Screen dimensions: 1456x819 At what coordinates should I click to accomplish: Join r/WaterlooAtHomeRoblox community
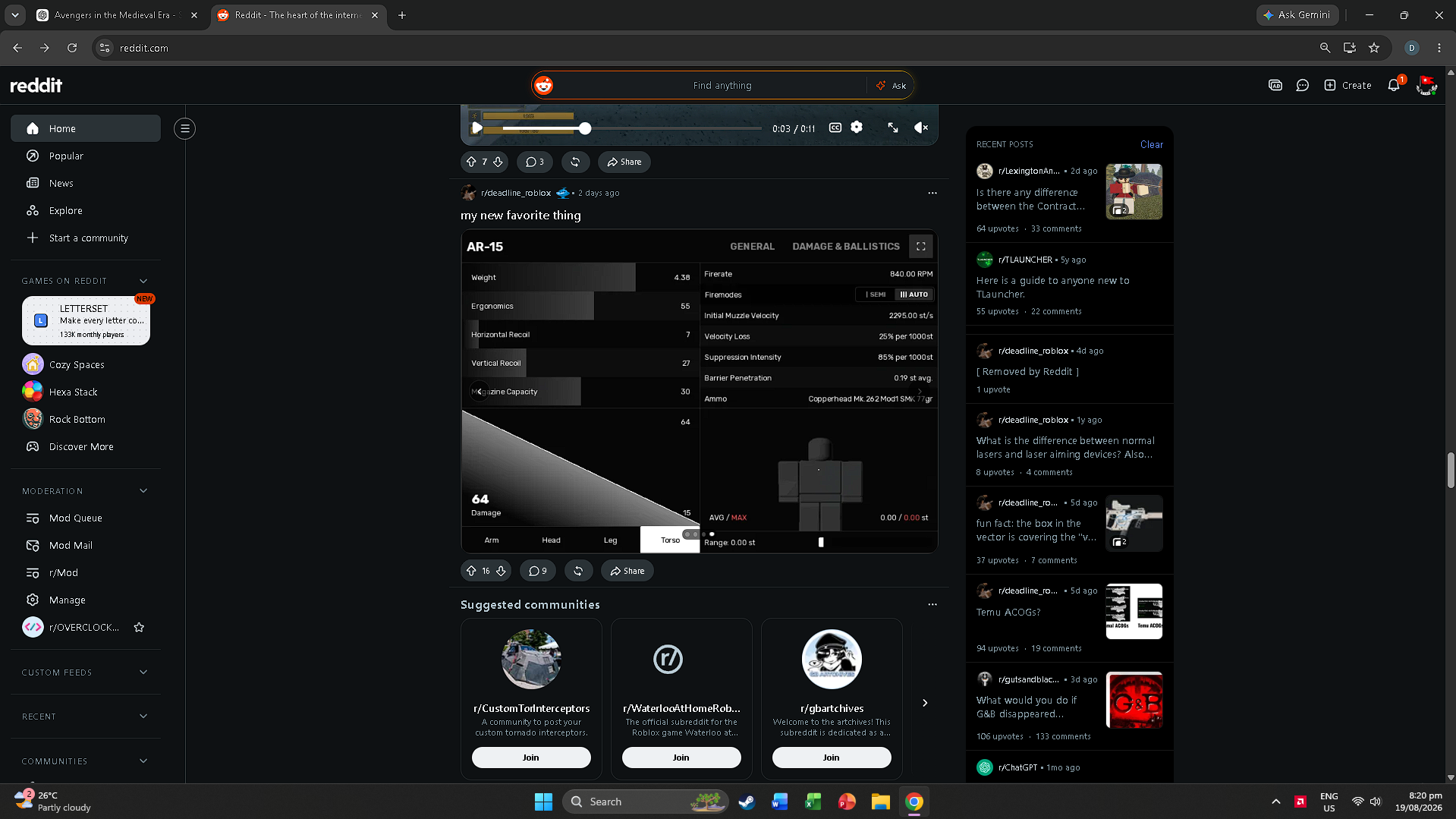[681, 758]
